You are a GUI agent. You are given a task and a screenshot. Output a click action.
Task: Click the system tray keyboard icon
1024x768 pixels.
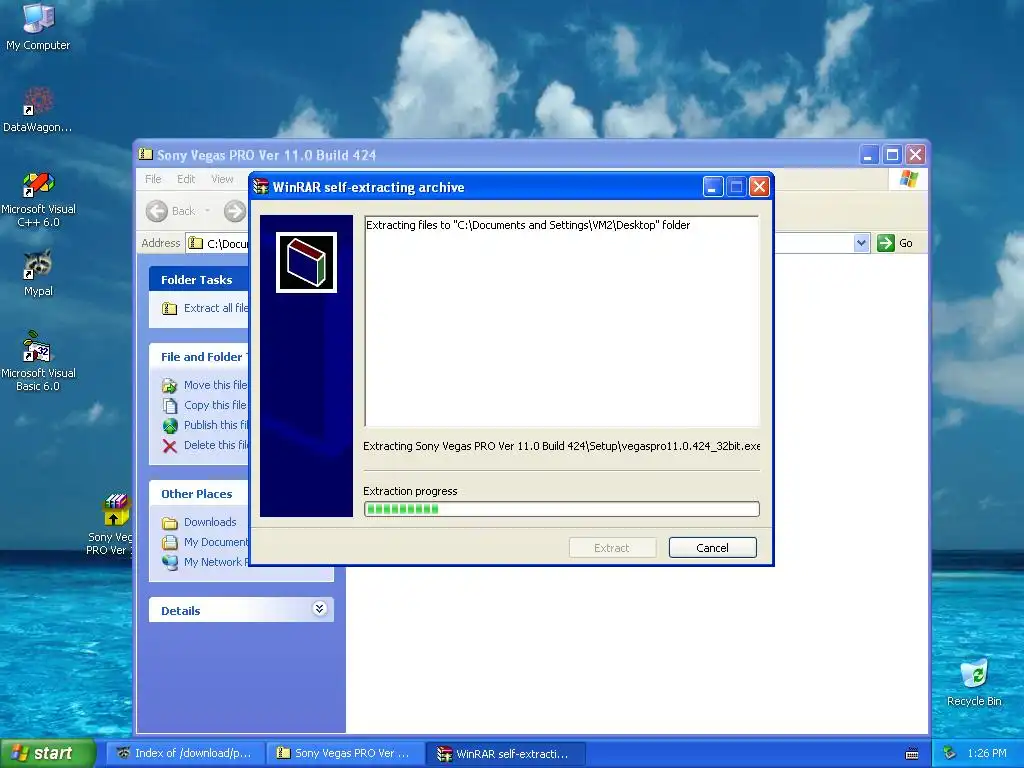coord(912,754)
